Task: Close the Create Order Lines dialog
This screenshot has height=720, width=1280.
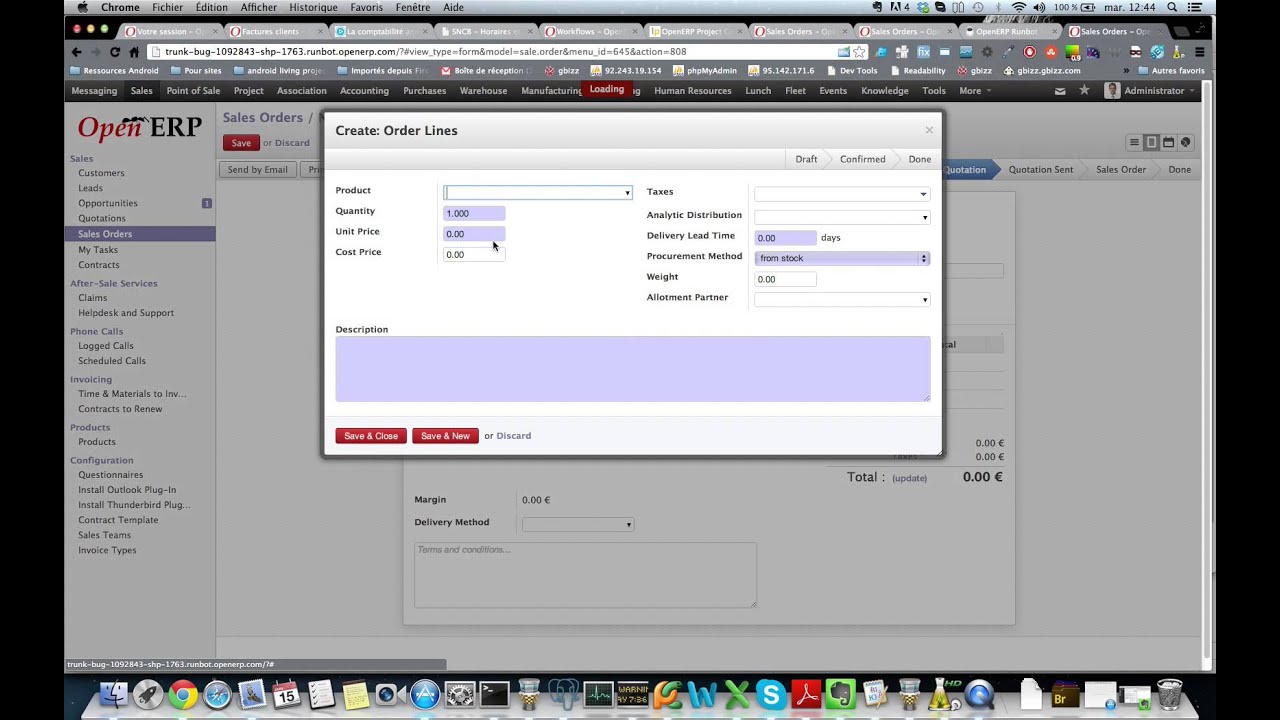Action: tap(929, 130)
